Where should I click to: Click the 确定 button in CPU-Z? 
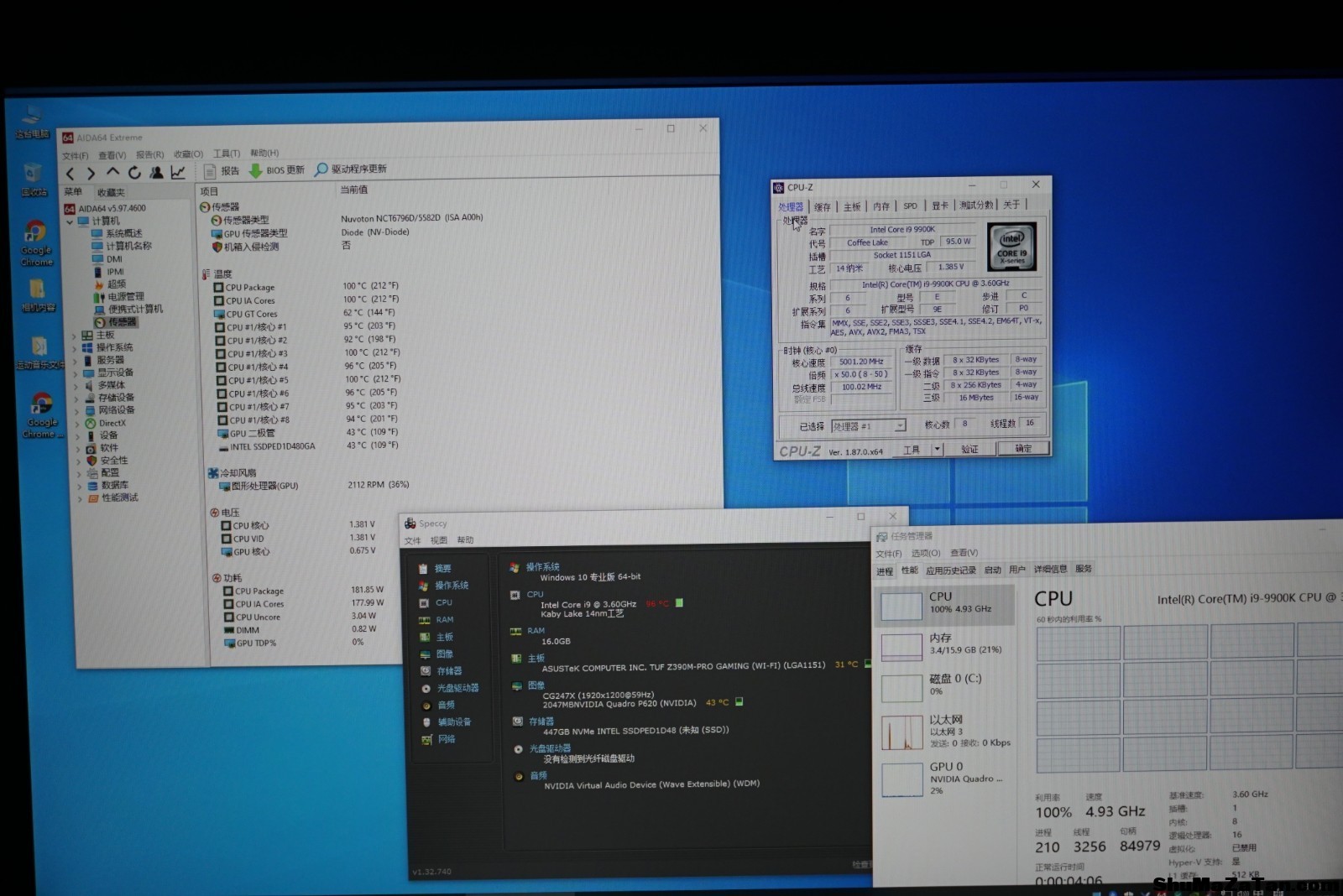1023,449
